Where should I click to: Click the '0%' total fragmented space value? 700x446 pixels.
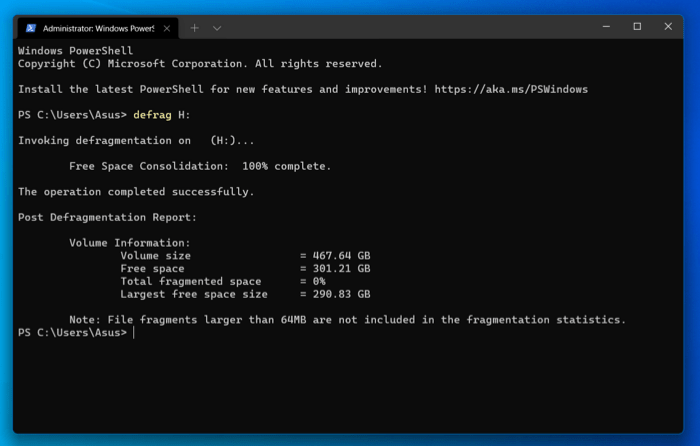pos(319,281)
